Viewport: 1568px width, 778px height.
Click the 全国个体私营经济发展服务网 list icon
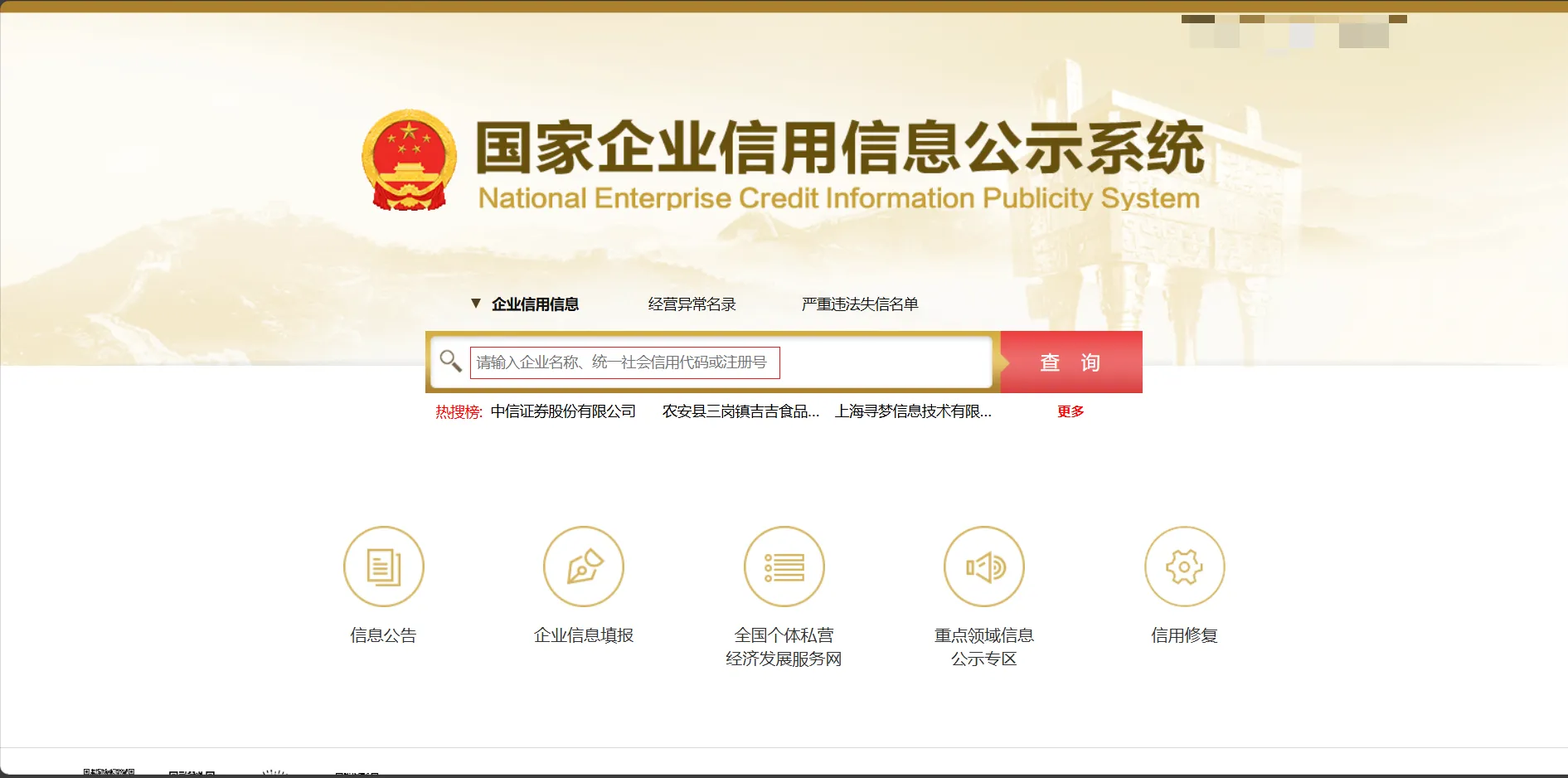tap(784, 567)
